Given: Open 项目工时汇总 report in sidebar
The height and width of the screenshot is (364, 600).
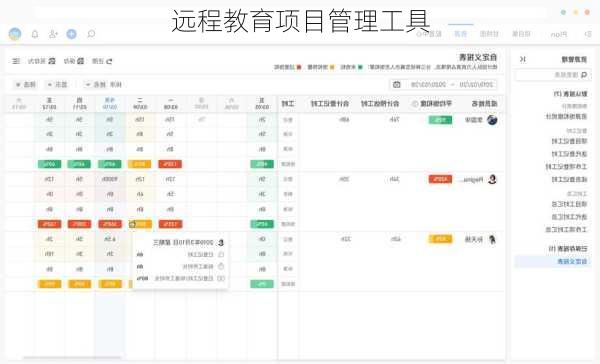Looking at the screenshot, I should [569, 204].
